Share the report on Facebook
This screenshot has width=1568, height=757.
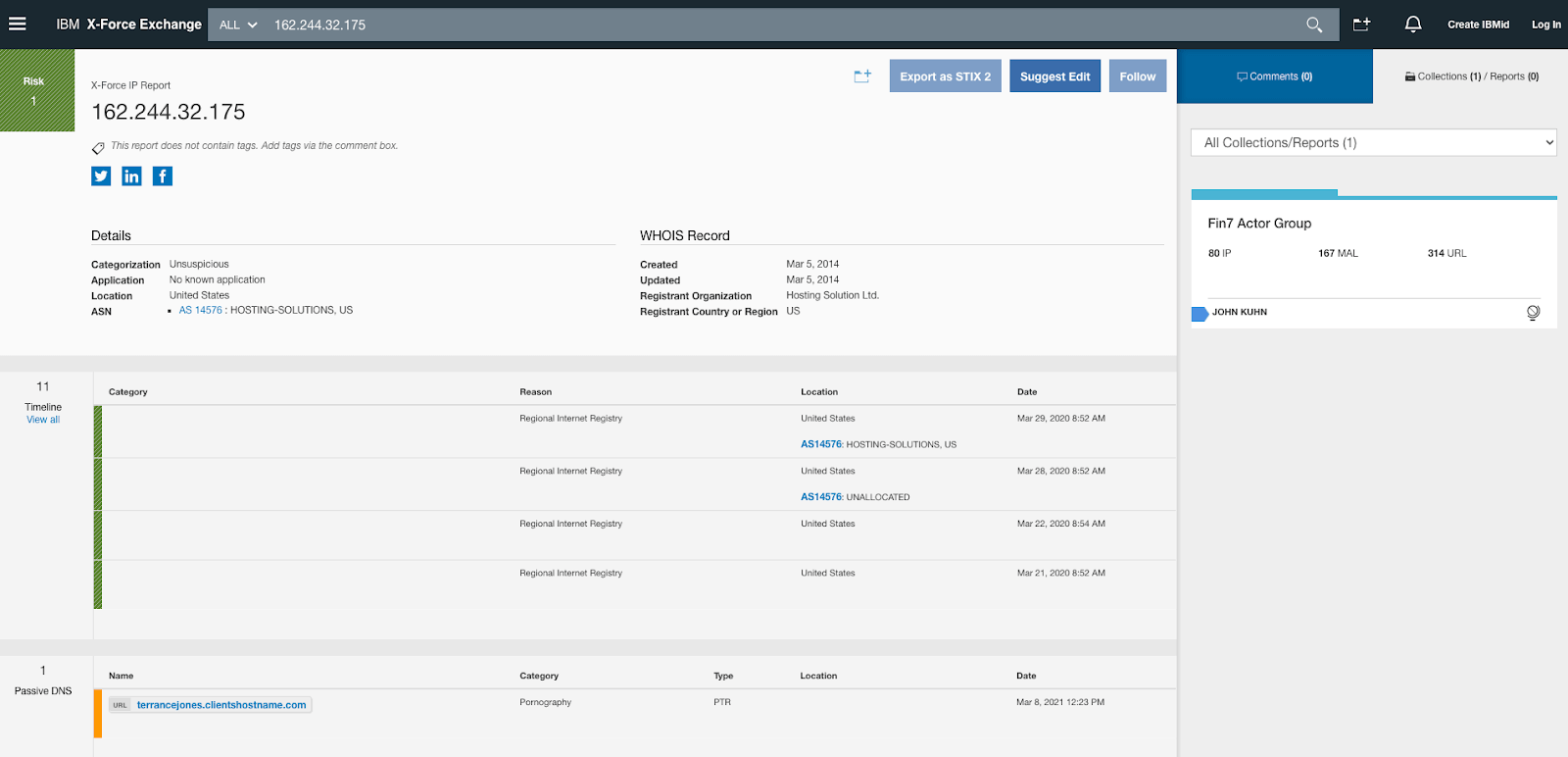click(163, 176)
